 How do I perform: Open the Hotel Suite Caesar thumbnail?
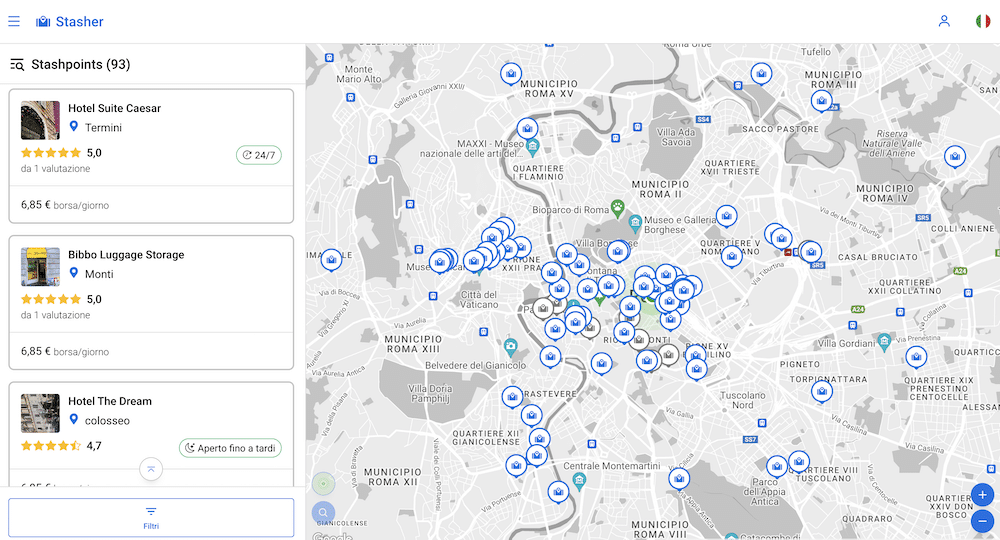point(40,120)
